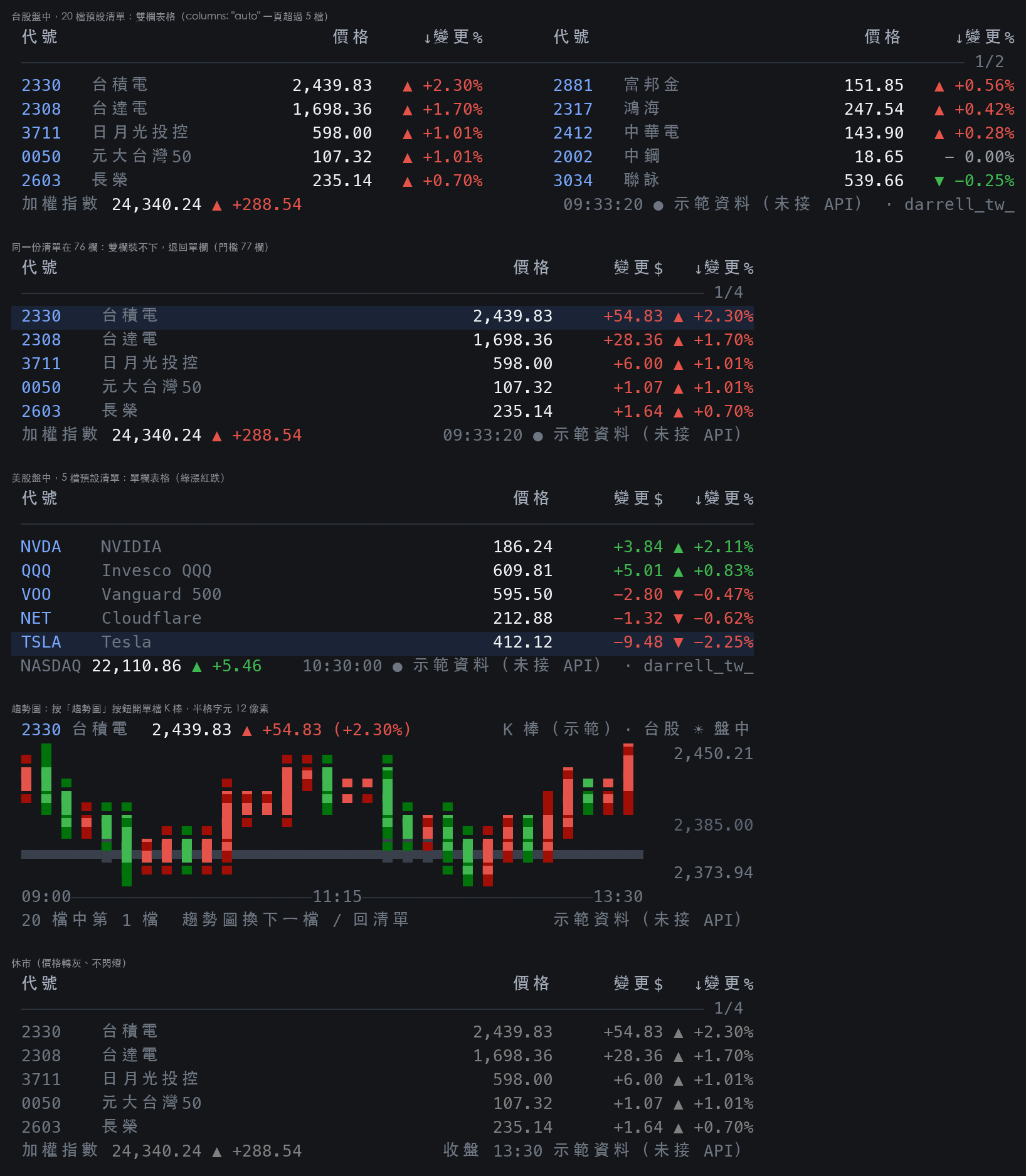Open the 2412 中華電 quote row
1026x1176 pixels.
click(x=783, y=133)
